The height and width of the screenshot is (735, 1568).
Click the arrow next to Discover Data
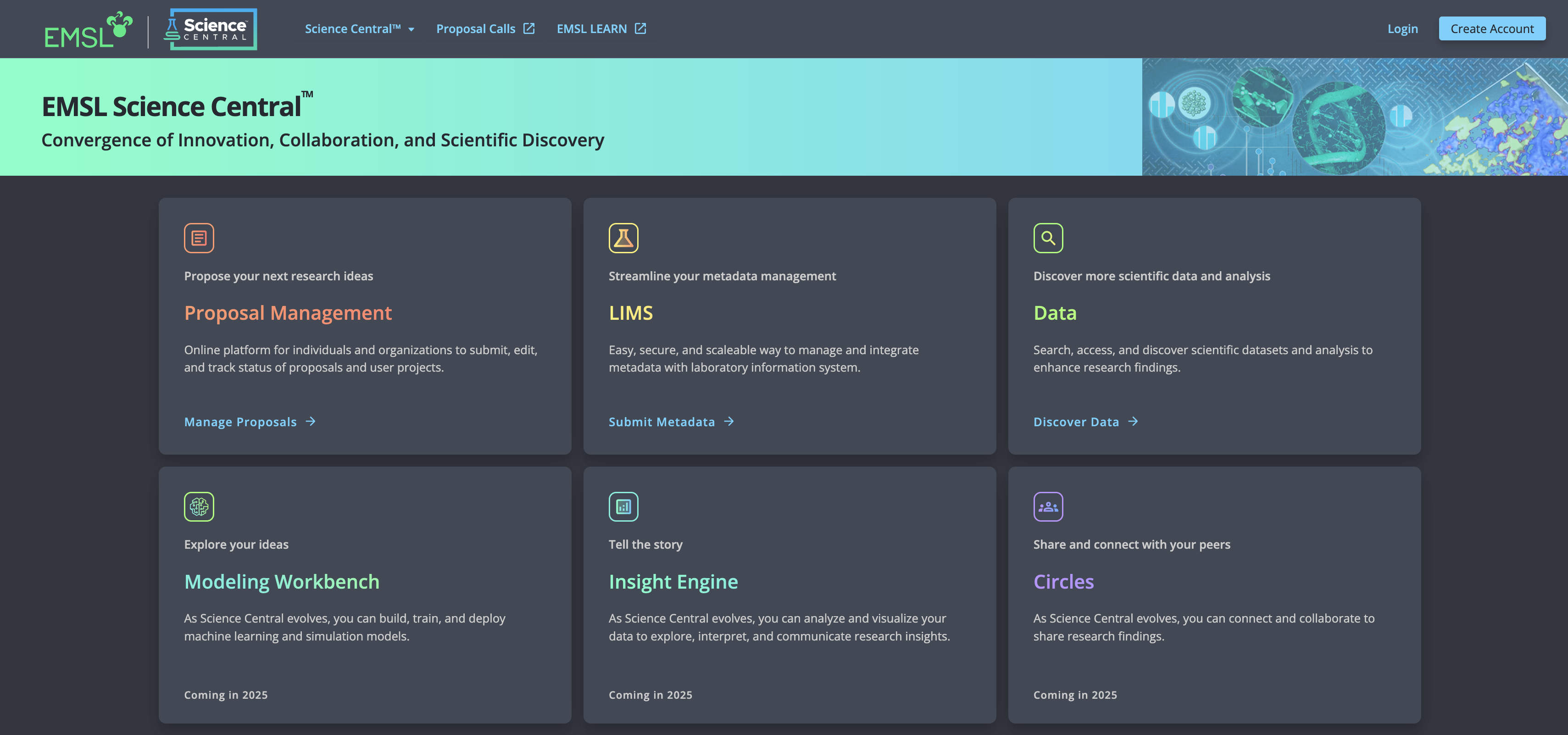point(1133,421)
